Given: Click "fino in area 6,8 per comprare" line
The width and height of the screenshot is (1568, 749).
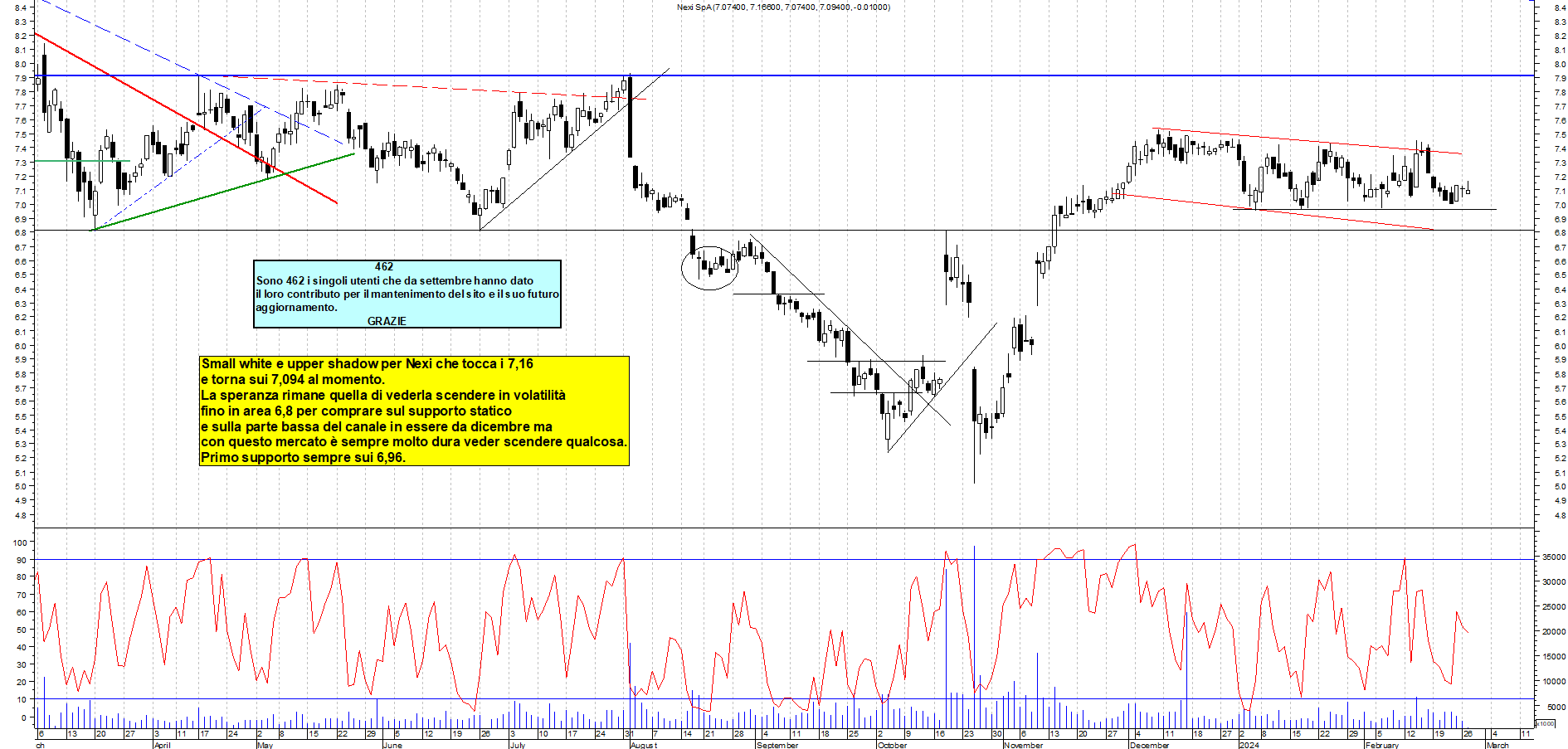Looking at the screenshot, I should coord(356,411).
